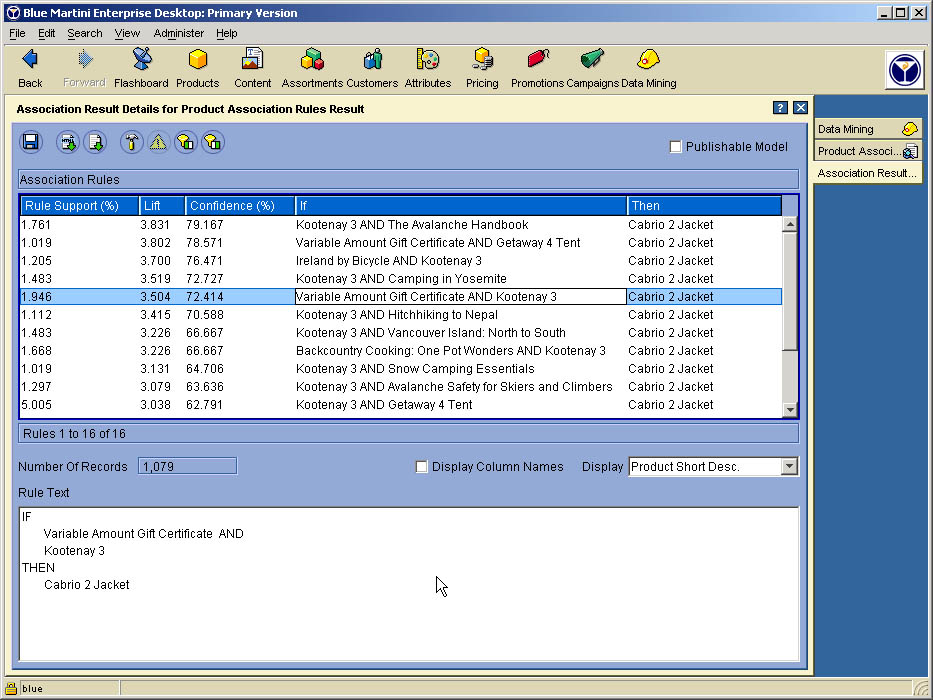
Task: Open the Pricing toolbar icon
Action: pyautogui.click(x=483, y=59)
